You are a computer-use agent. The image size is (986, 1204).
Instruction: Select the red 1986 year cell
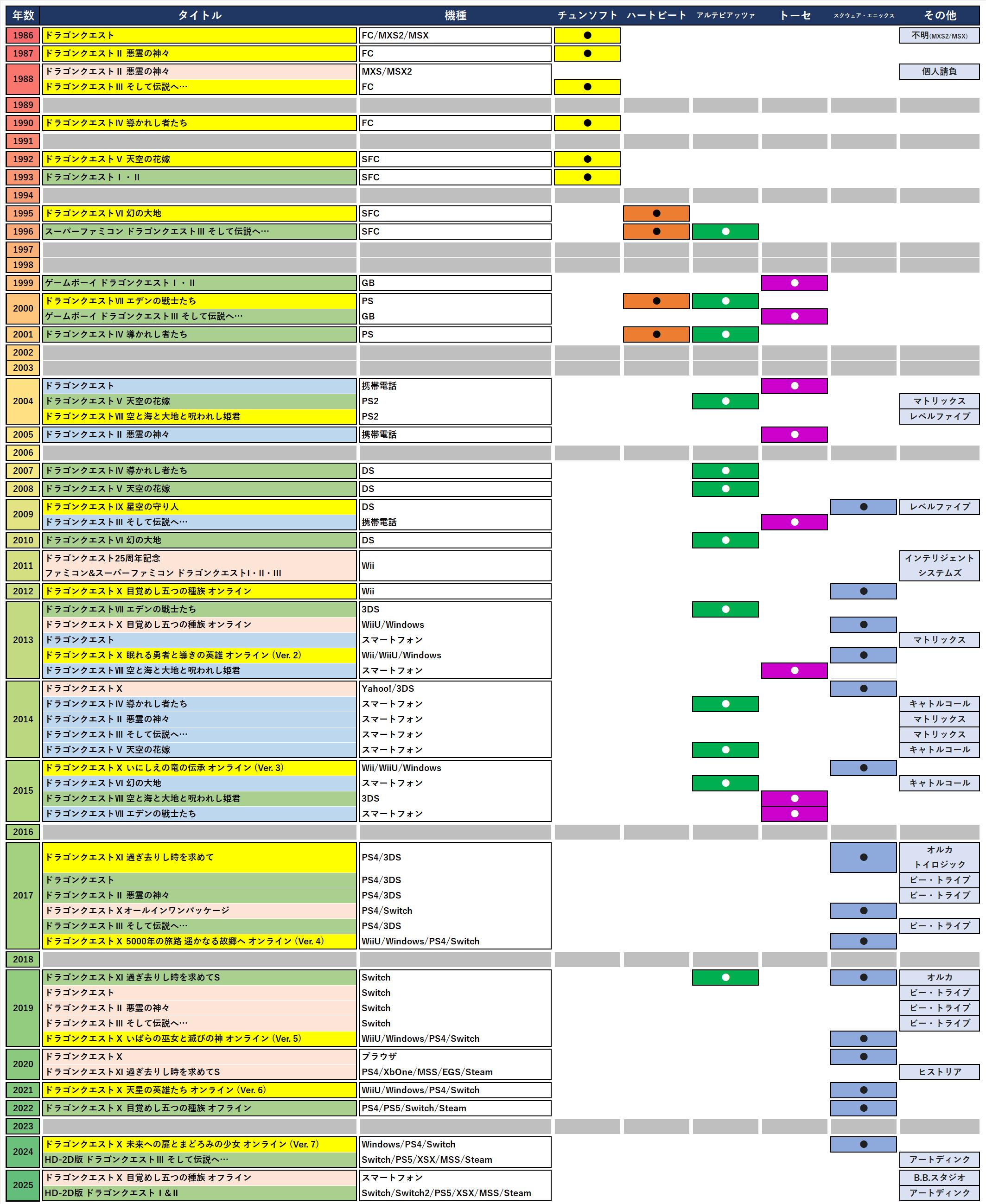click(23, 35)
